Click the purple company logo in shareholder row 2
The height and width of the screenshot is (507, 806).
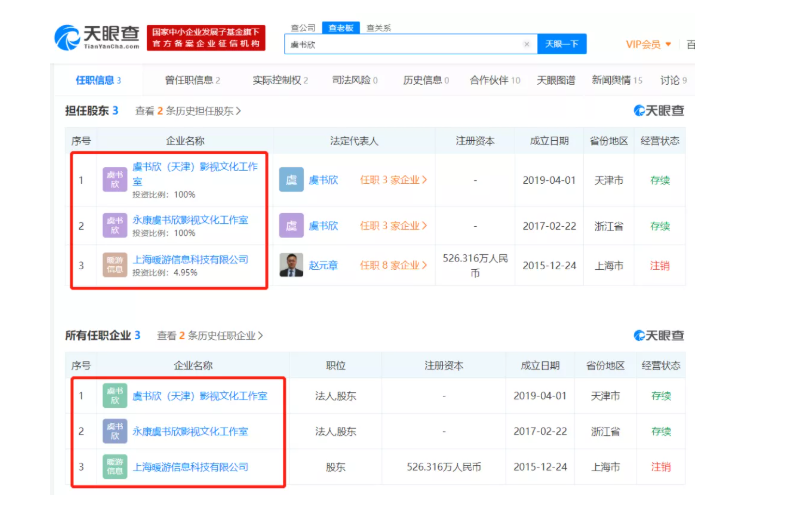pos(115,225)
